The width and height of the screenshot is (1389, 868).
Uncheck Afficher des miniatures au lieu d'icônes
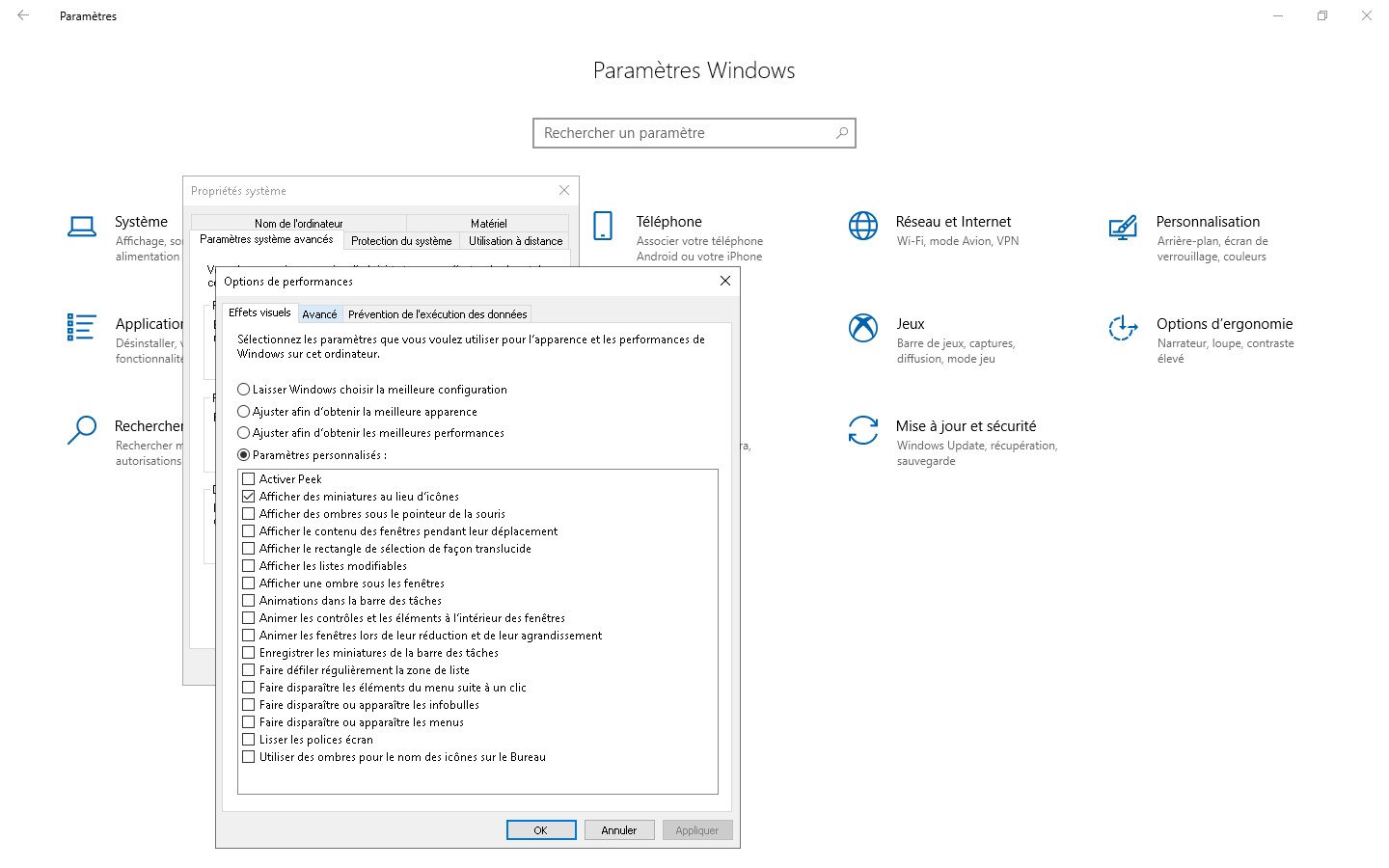point(249,497)
